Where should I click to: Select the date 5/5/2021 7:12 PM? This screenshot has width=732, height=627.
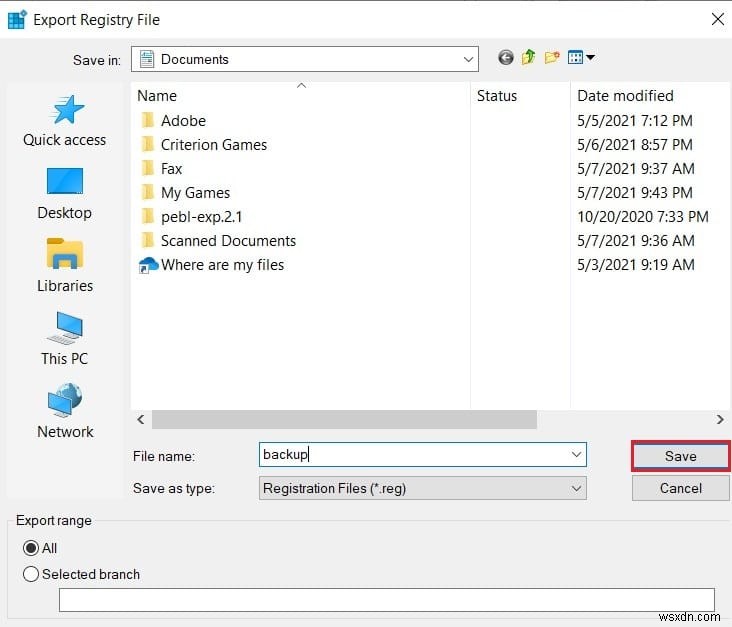(x=635, y=120)
